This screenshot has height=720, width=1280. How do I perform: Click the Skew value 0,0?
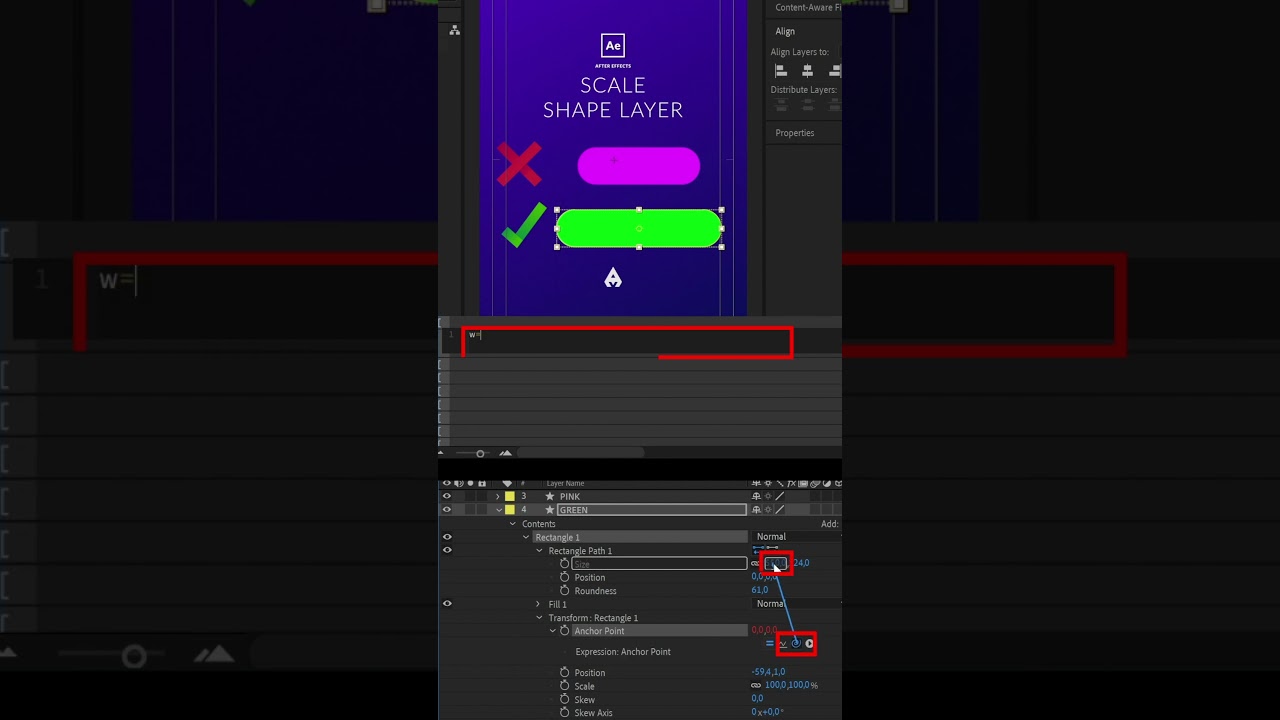pyautogui.click(x=757, y=699)
